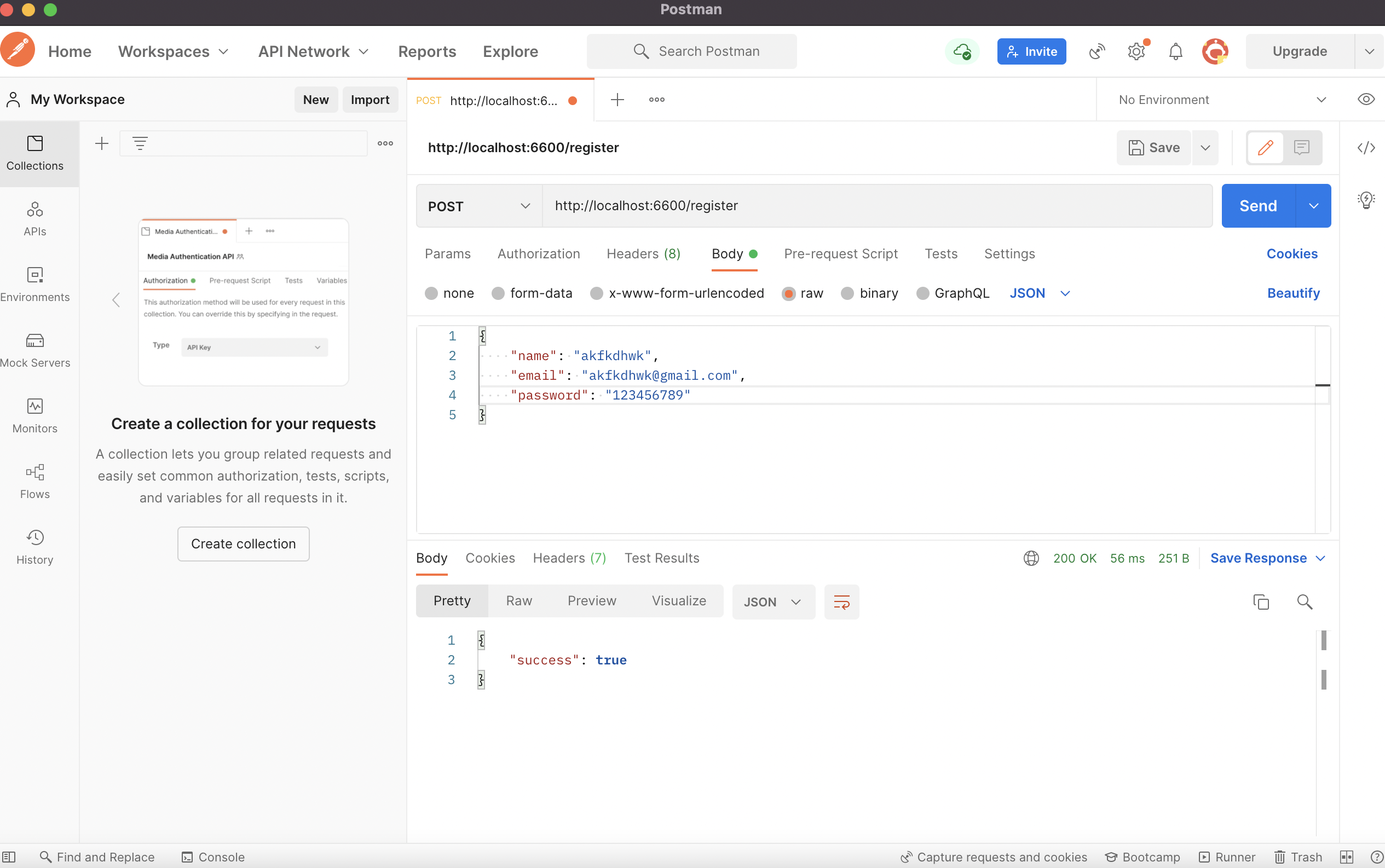Select the binary body type option

tap(847, 293)
